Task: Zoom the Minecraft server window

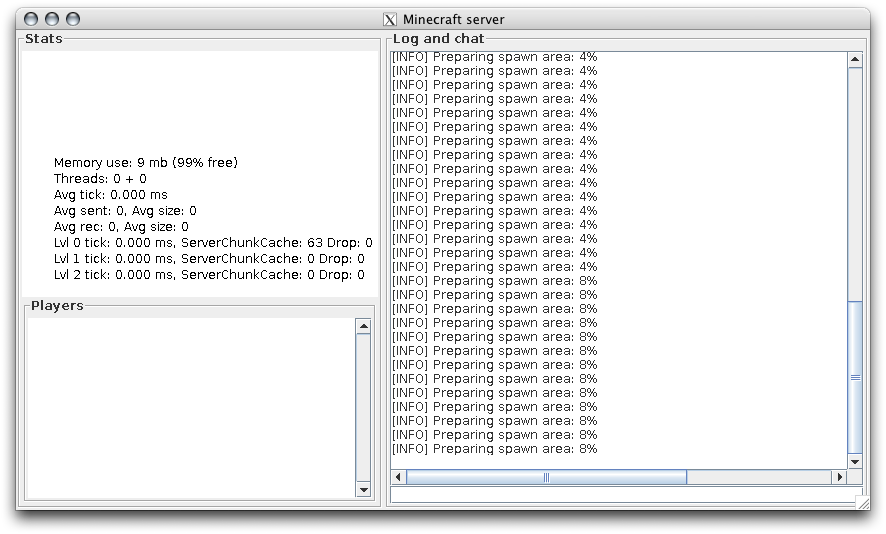Action: tap(73, 19)
